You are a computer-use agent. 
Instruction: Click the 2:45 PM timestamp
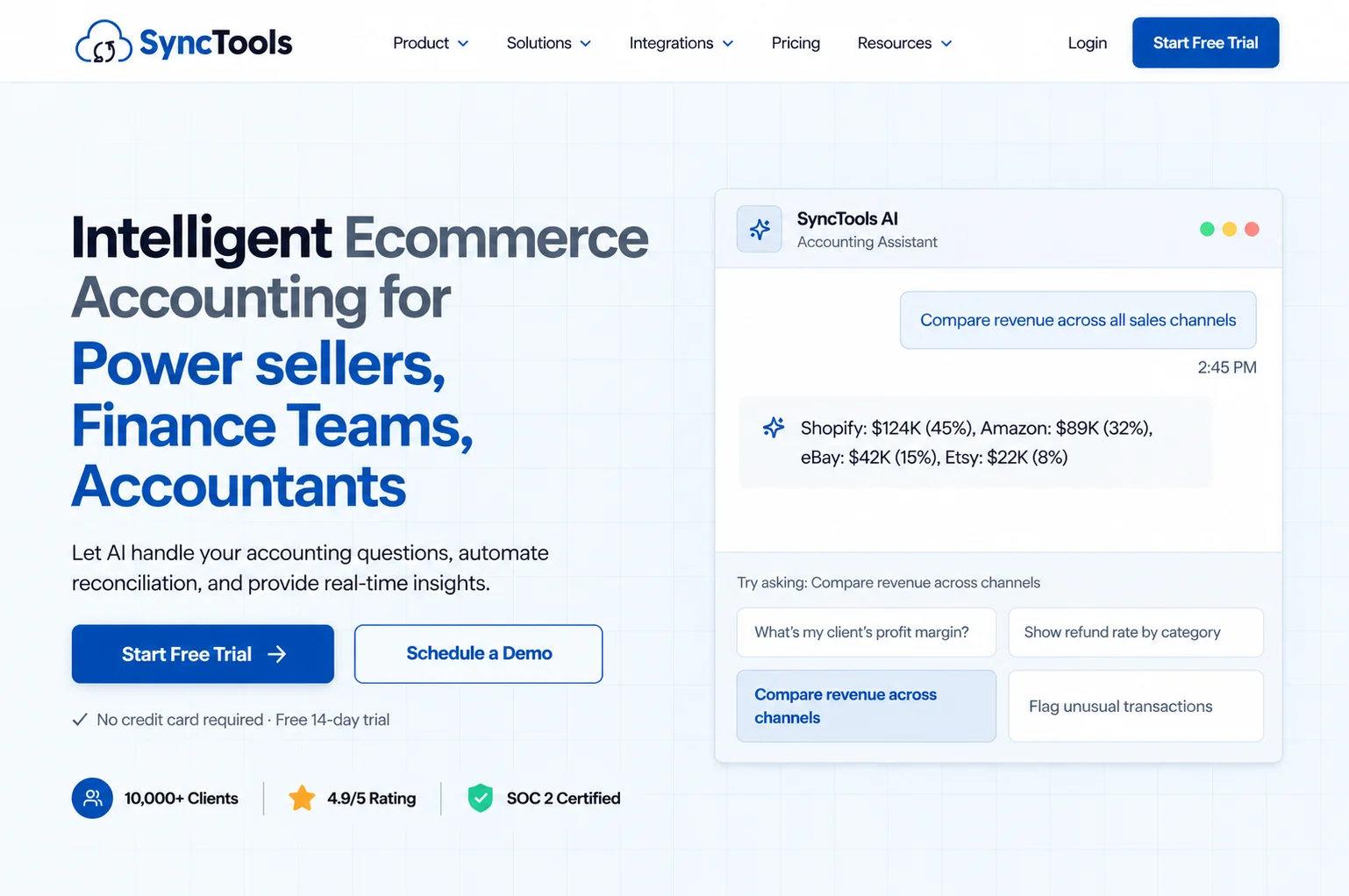1226,367
